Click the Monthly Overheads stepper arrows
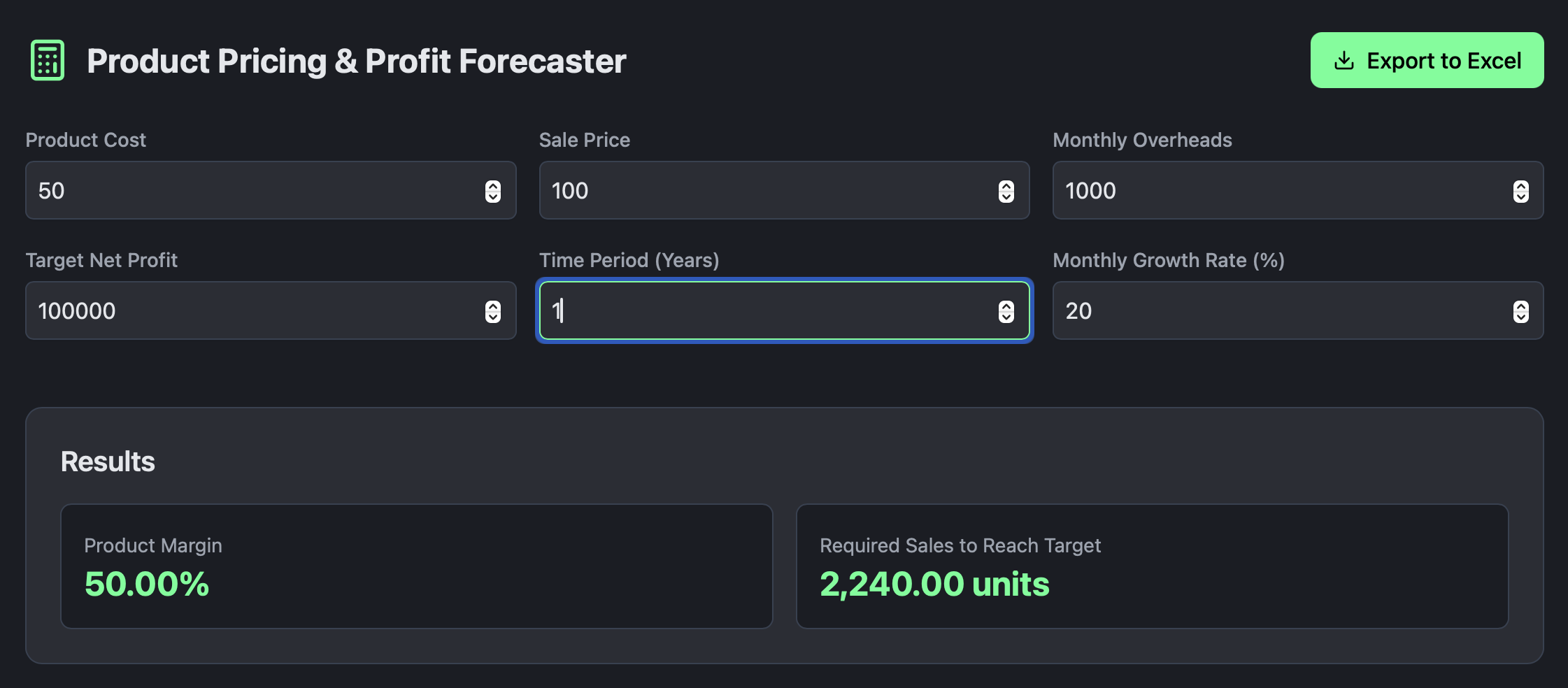1568x688 pixels. tap(1521, 191)
